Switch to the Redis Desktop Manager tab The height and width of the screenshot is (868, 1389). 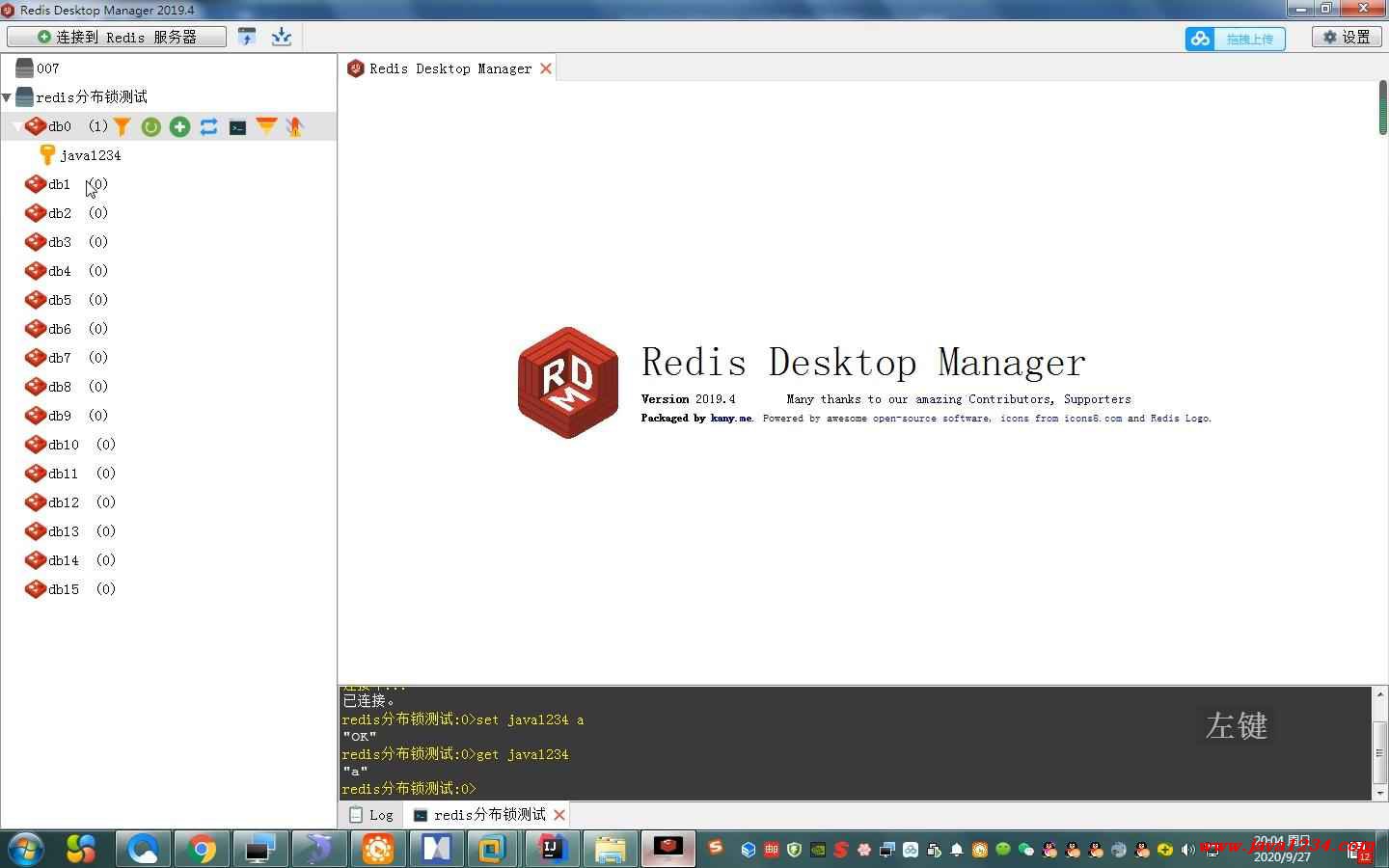tap(450, 68)
